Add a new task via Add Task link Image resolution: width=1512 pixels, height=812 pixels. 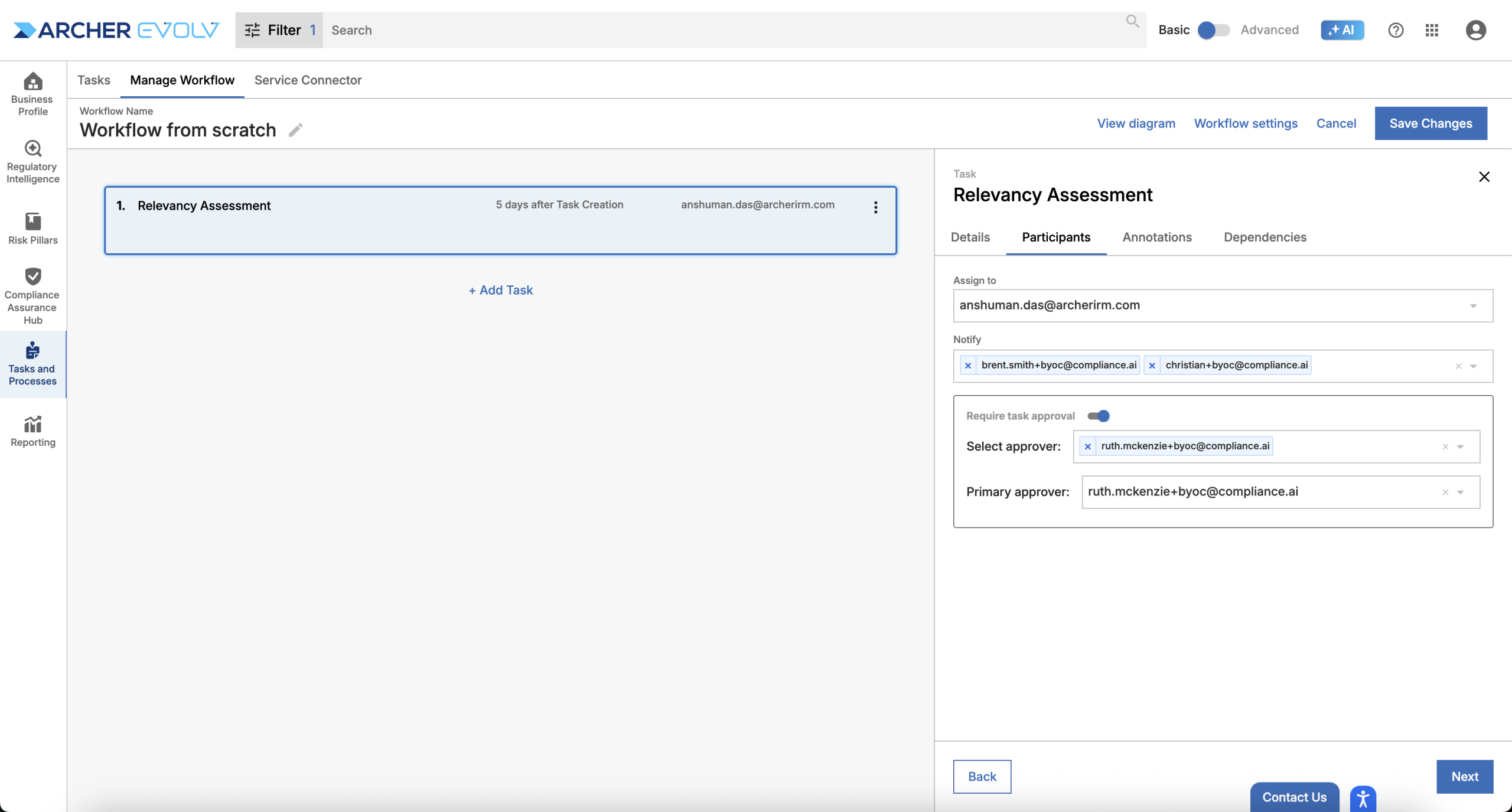pos(501,290)
